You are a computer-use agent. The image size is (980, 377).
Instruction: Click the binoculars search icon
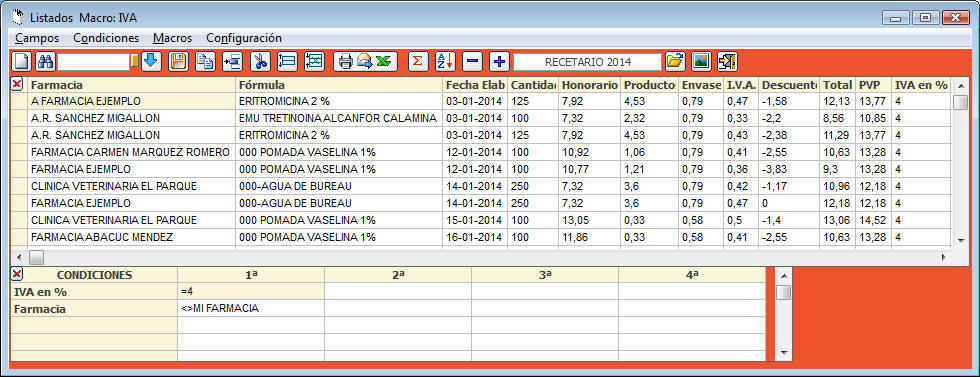point(46,61)
